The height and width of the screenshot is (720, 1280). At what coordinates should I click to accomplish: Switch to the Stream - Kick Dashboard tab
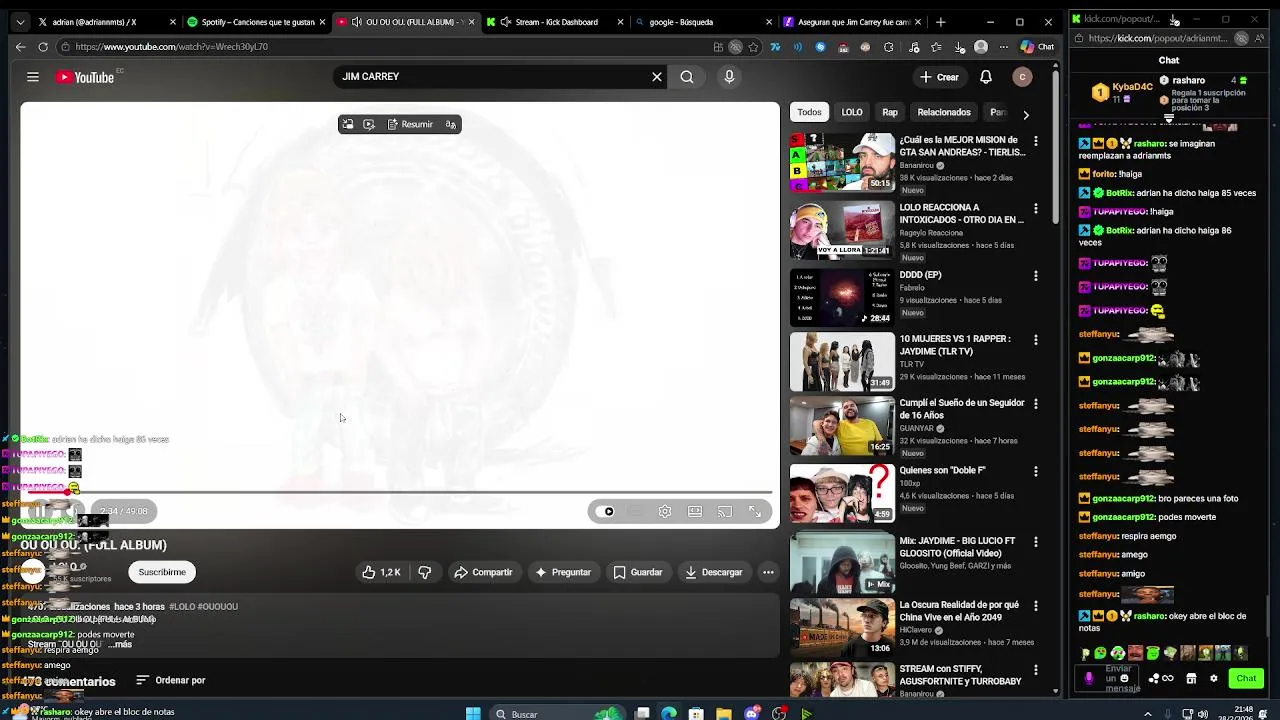[554, 21]
